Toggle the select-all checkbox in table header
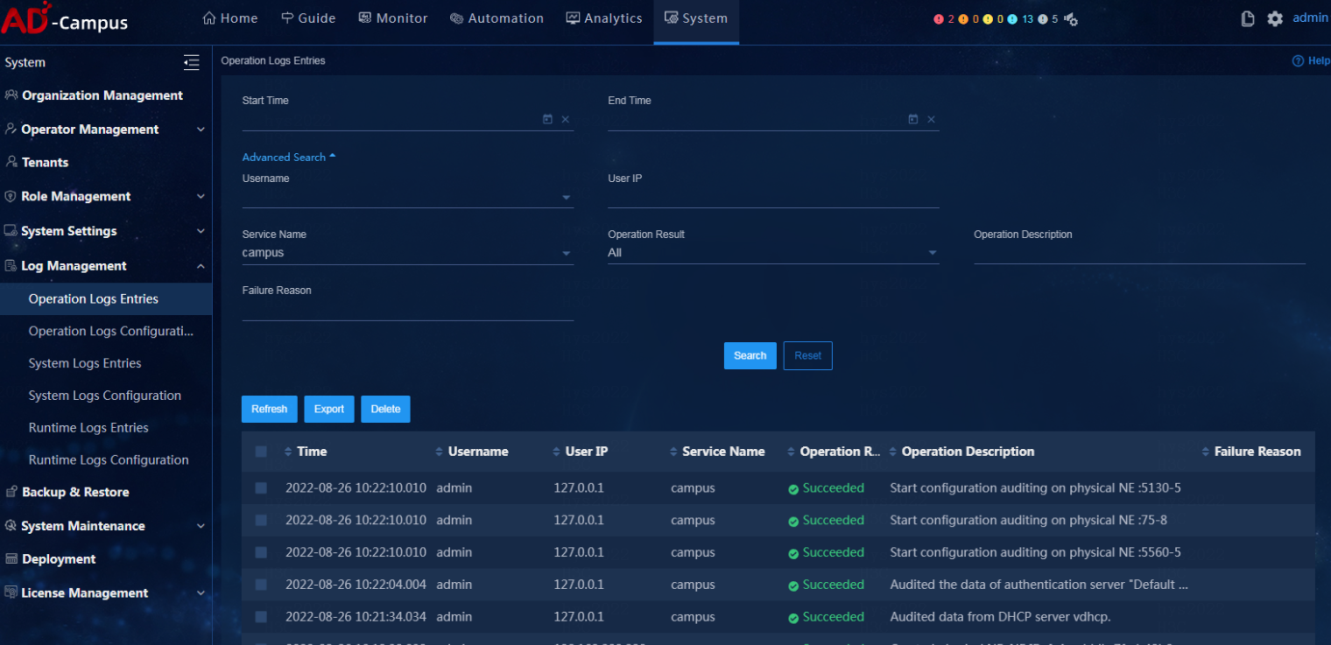Screen dimensions: 1331x645 [261, 452]
